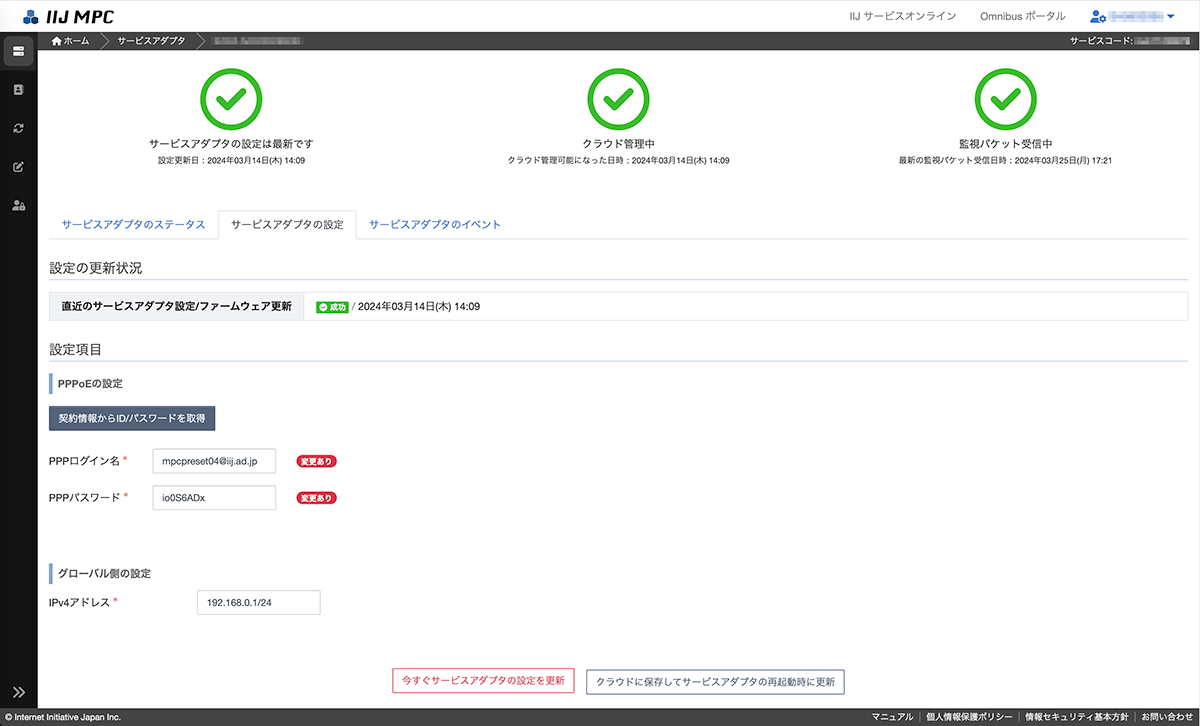The image size is (1200, 726).
Task: Click the sync arrows icon in sidebar
Action: point(18,128)
